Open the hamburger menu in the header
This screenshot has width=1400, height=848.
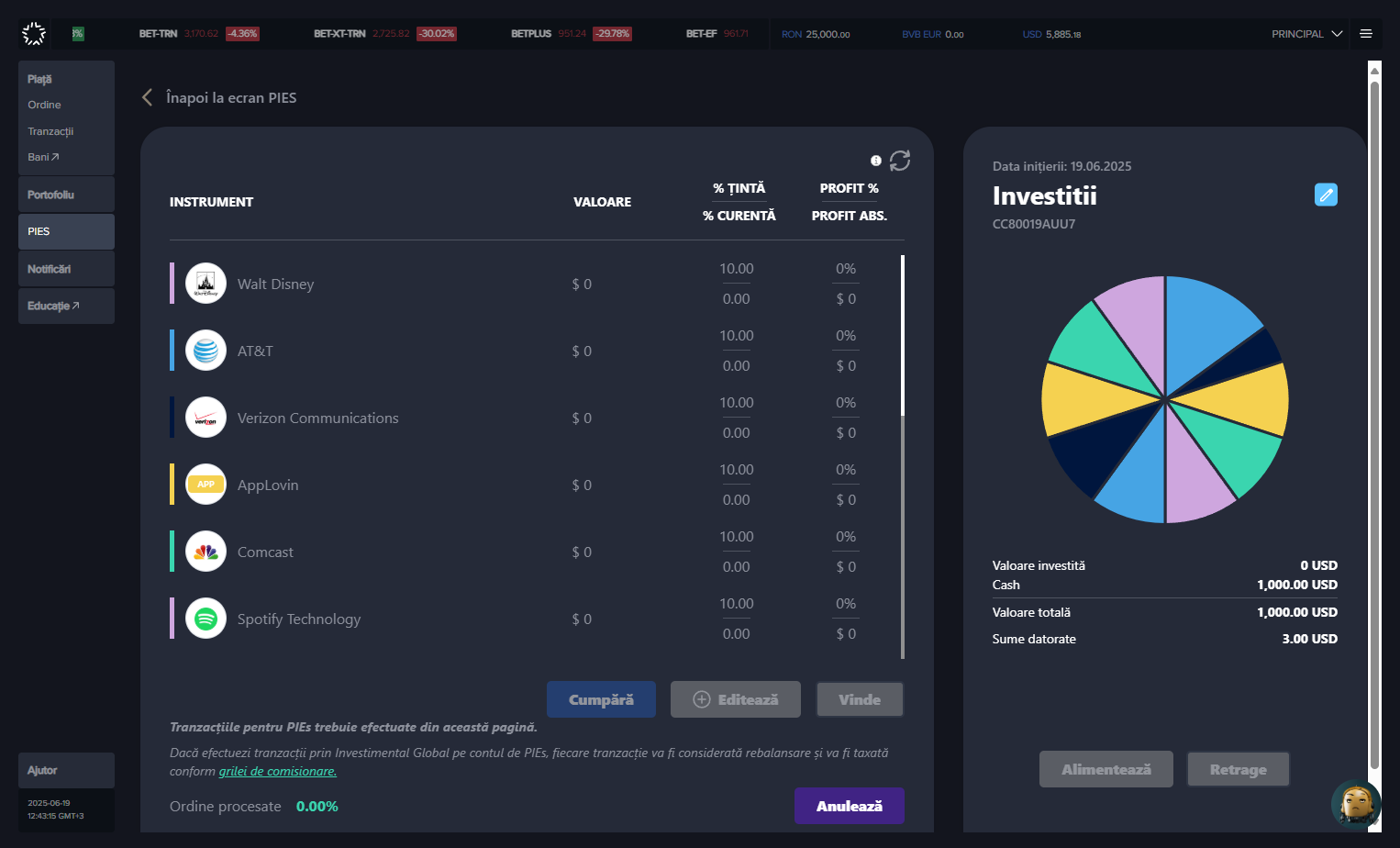[x=1366, y=34]
